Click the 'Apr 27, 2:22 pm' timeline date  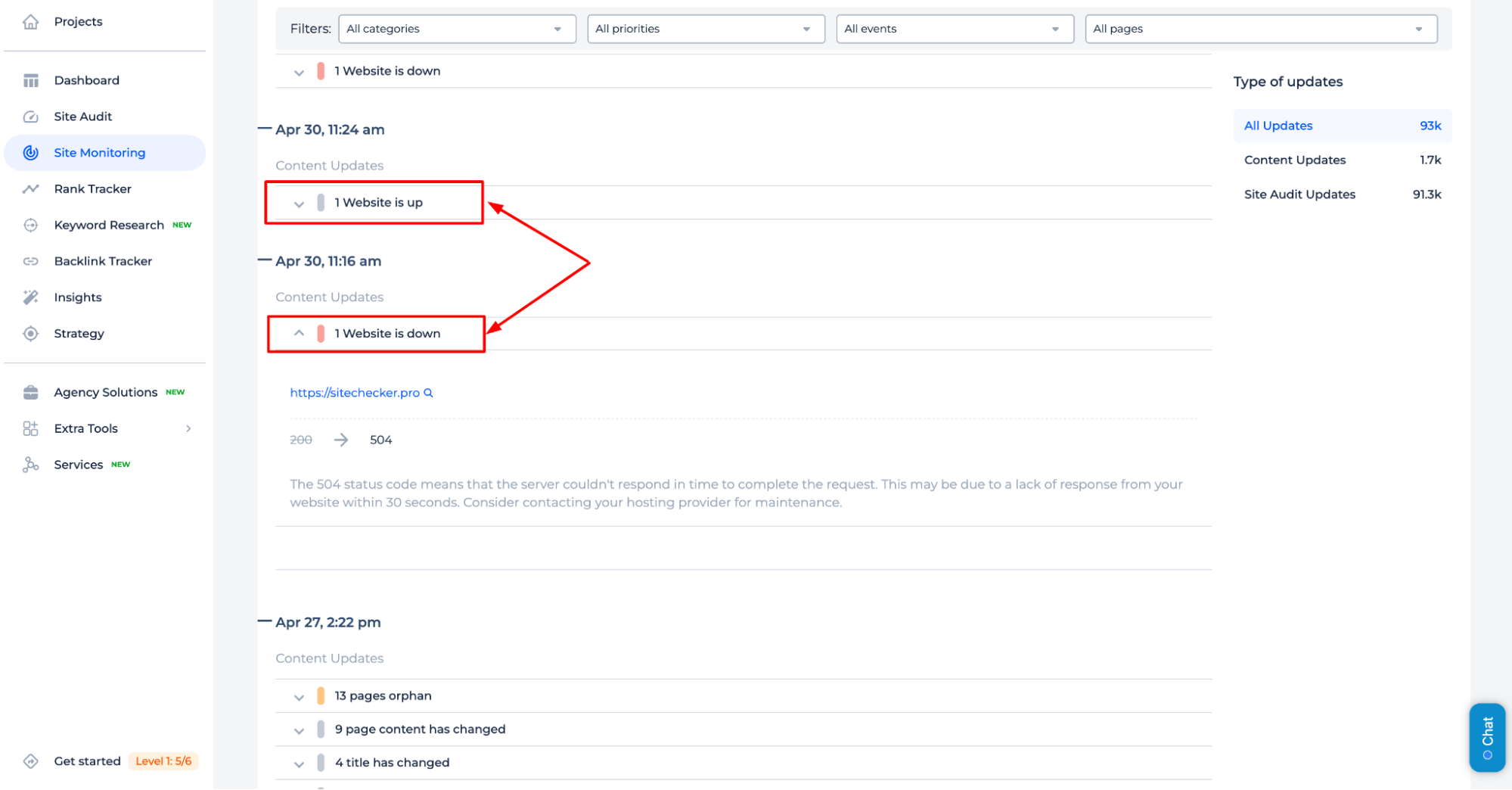(328, 622)
